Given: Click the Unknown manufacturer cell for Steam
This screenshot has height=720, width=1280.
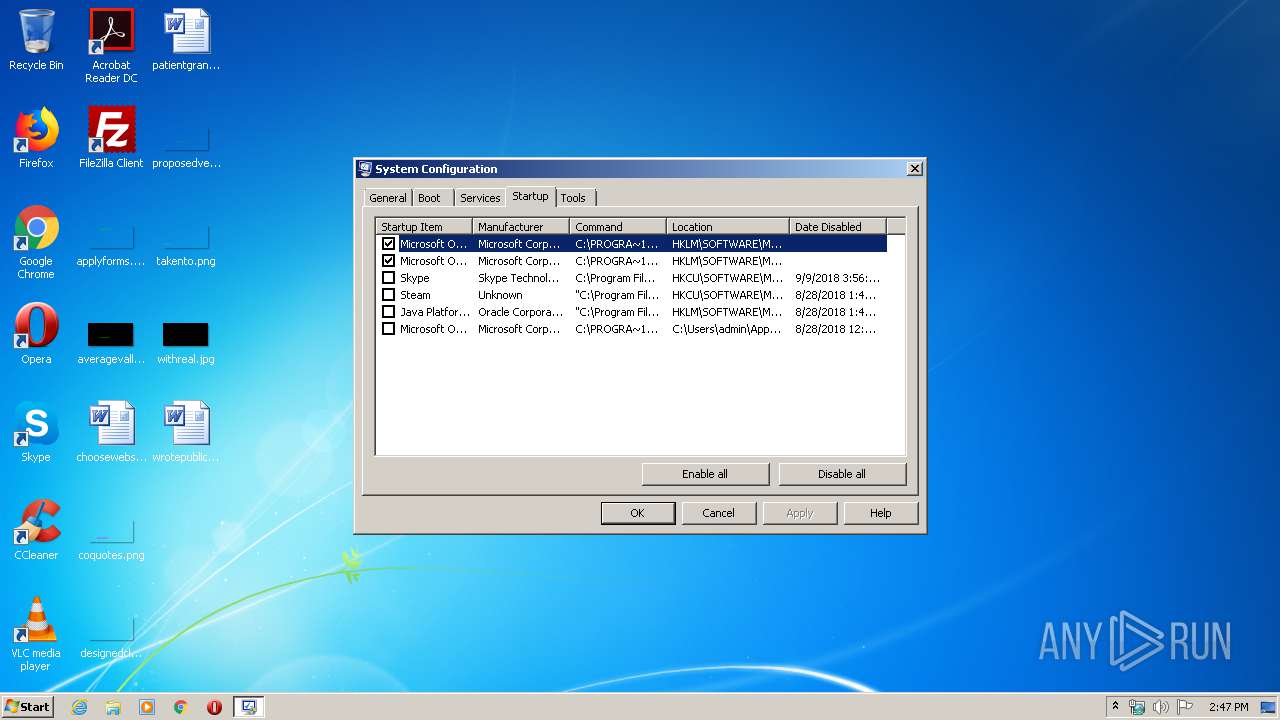Looking at the screenshot, I should (x=500, y=295).
